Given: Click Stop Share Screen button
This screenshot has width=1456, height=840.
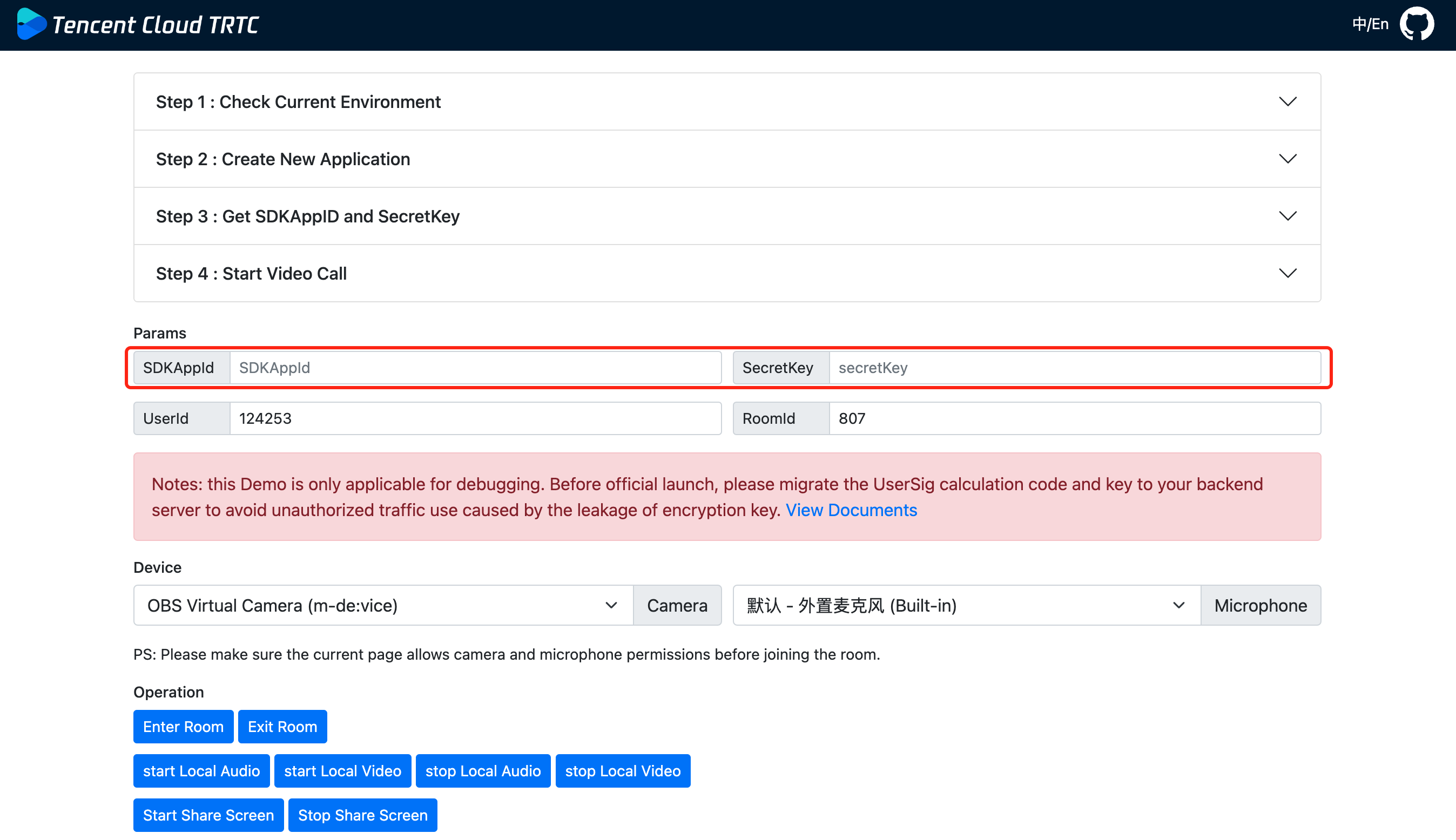Looking at the screenshot, I should tap(362, 815).
